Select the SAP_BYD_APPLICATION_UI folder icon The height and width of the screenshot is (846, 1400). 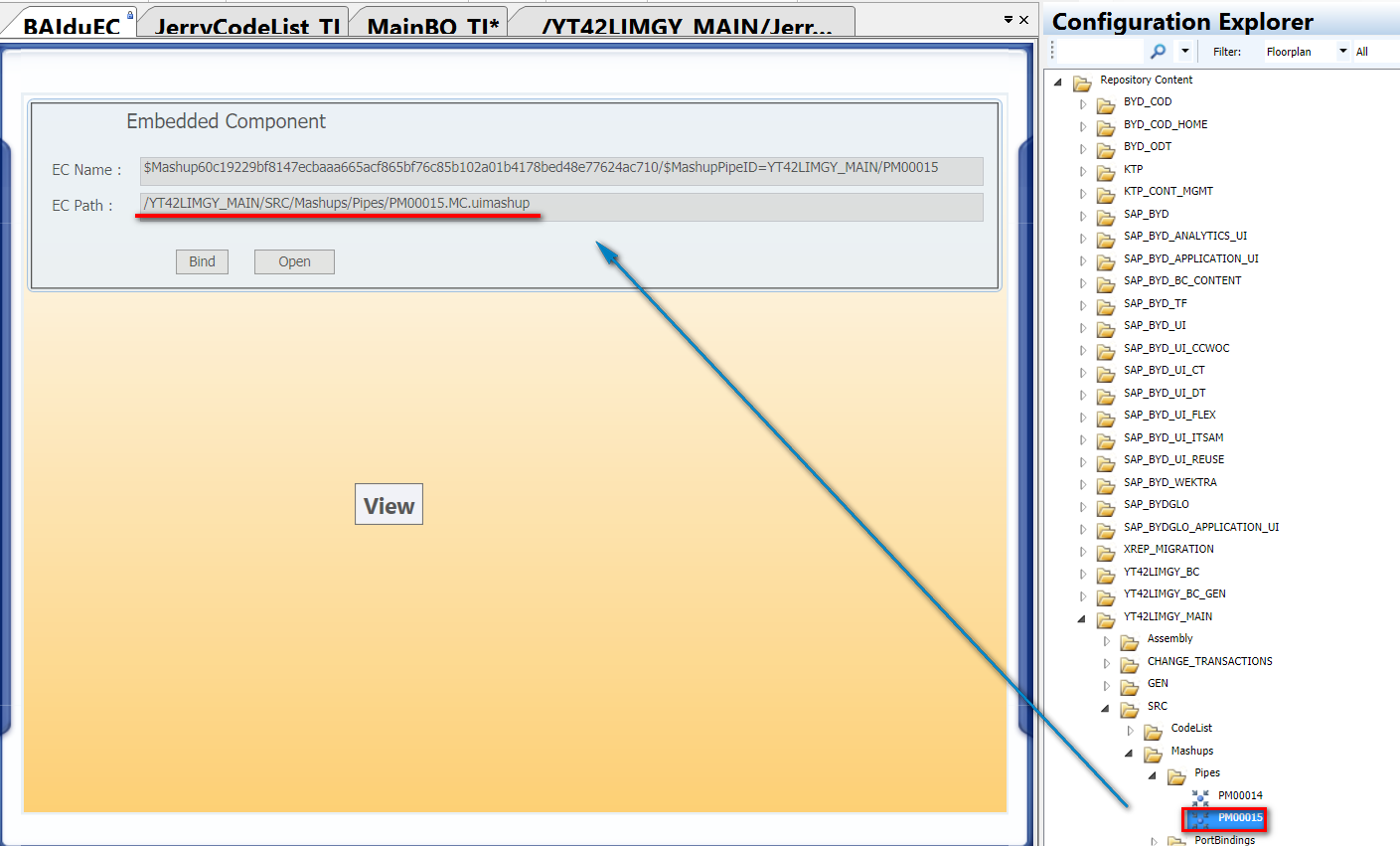point(1106,261)
